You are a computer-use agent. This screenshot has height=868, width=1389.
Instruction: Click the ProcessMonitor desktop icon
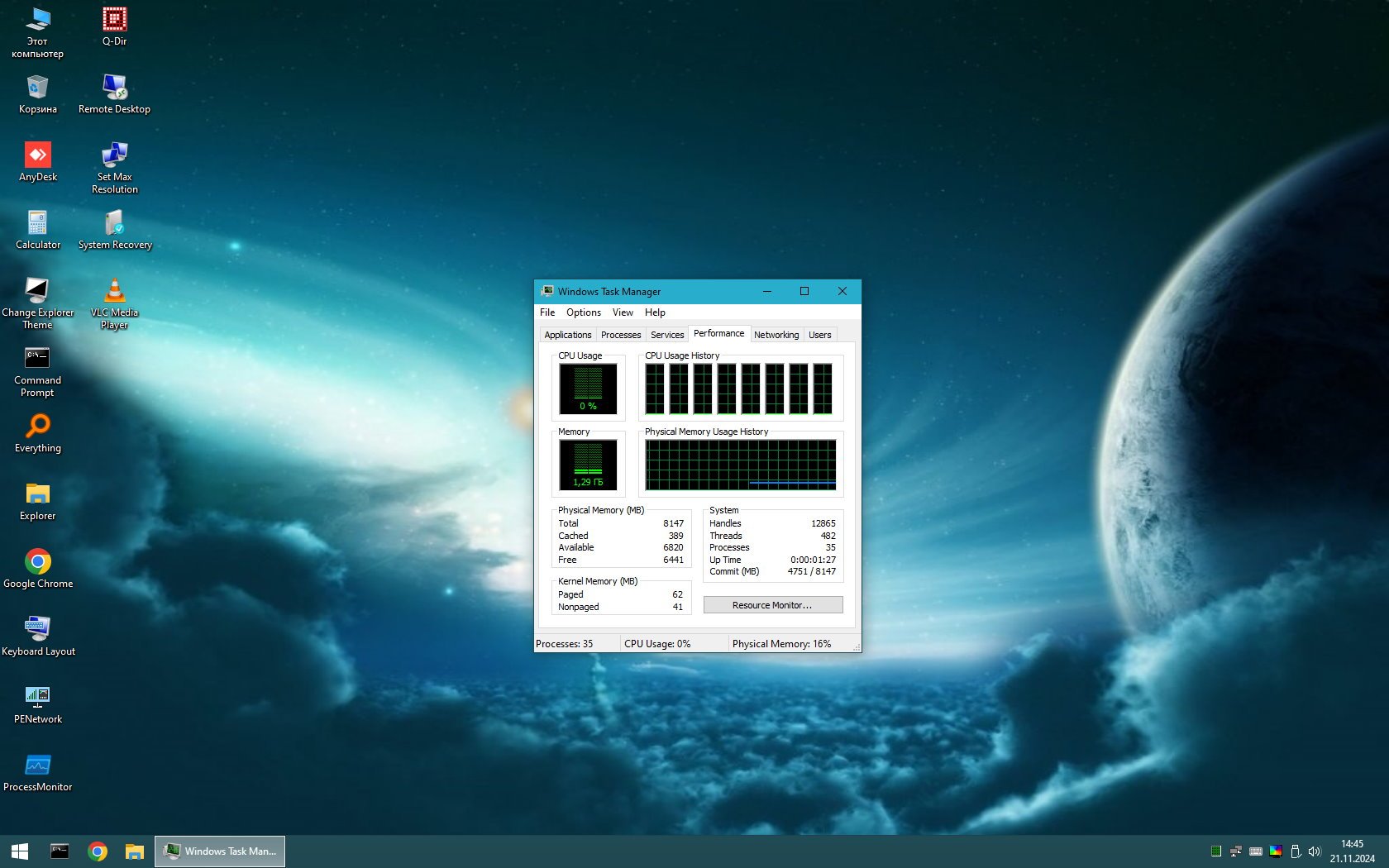point(38,765)
